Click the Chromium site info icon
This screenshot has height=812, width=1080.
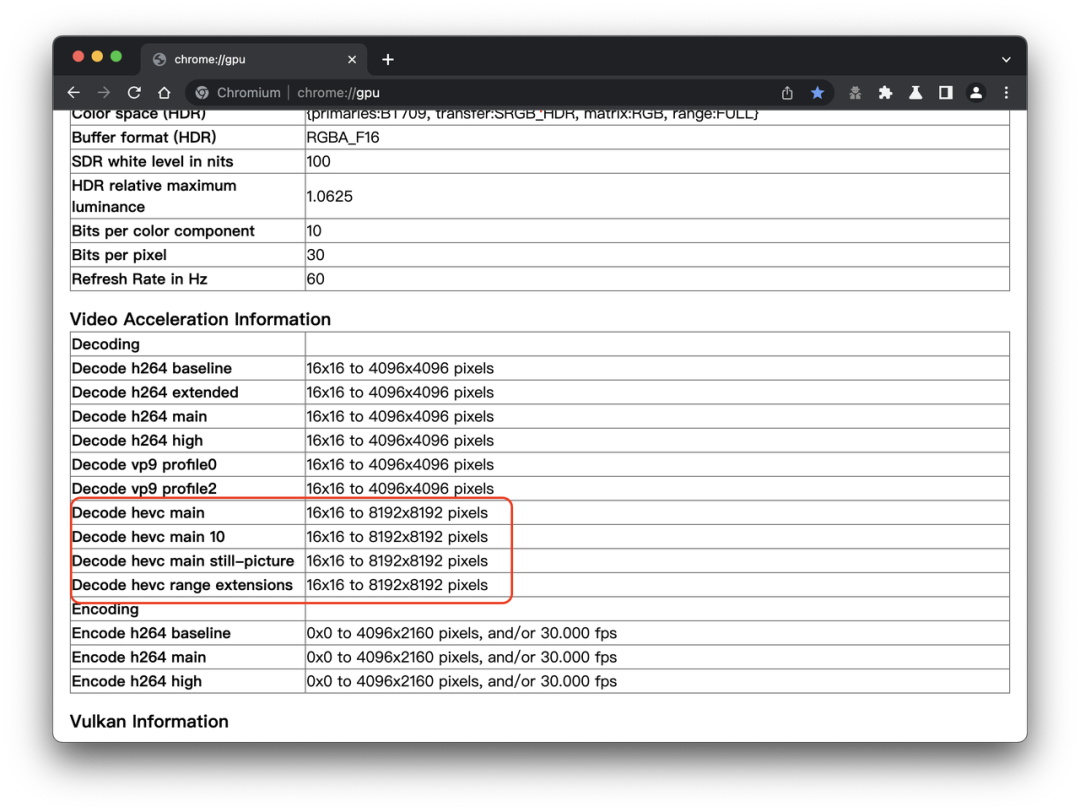(202, 92)
